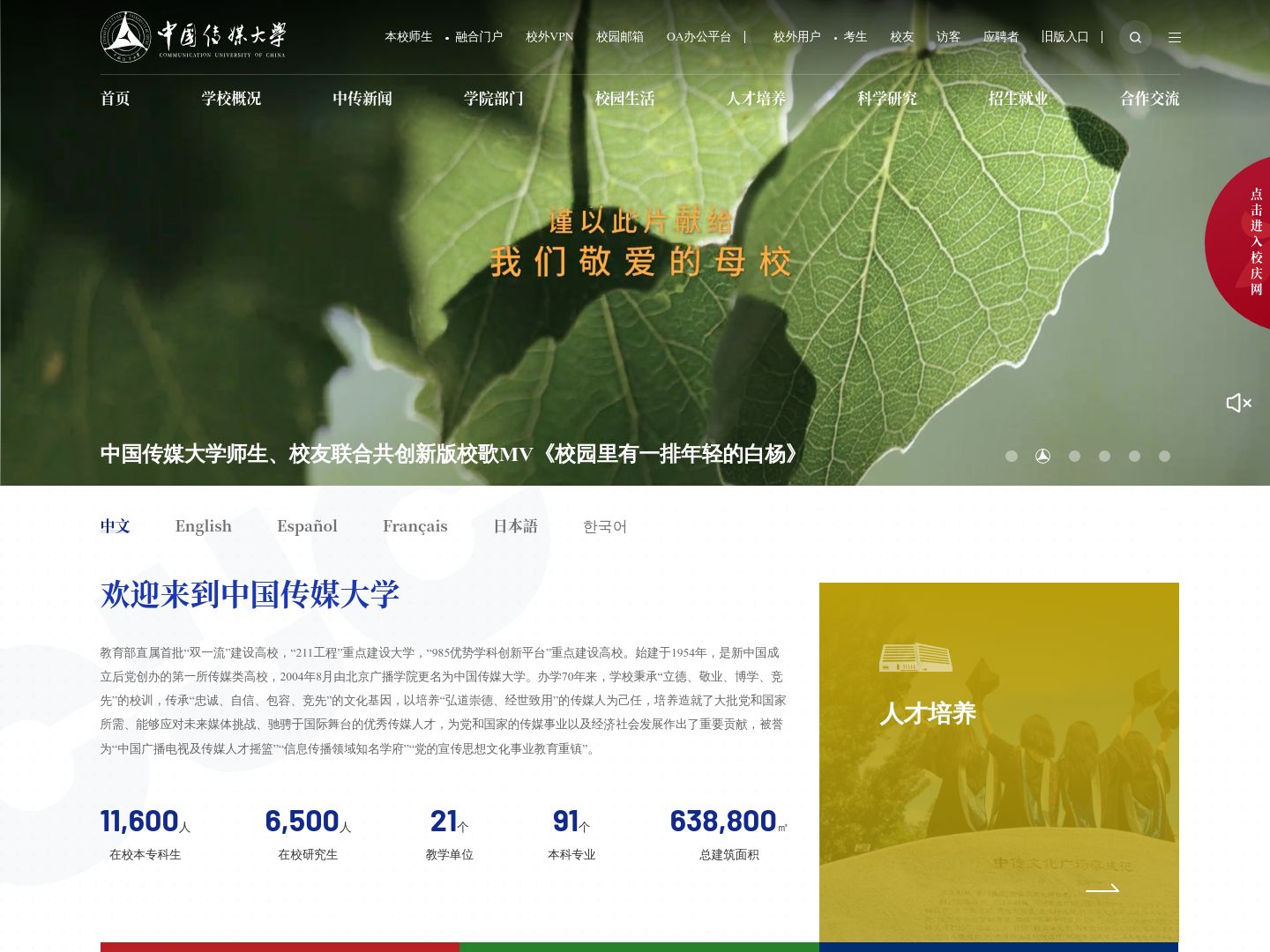1270x952 pixels.
Task: Open the 人才培养 navigation menu
Action: pyautogui.click(x=756, y=99)
